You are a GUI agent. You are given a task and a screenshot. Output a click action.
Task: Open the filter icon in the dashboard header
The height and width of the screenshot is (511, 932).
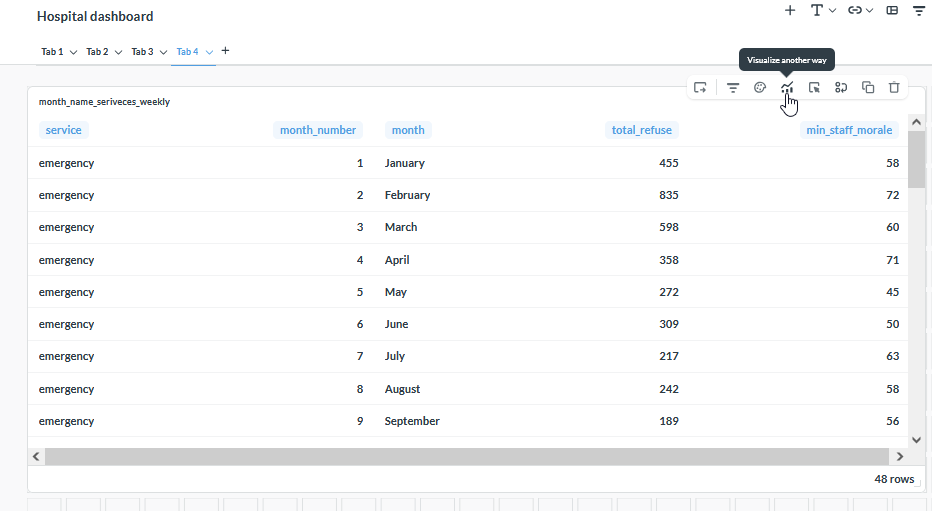tap(919, 10)
